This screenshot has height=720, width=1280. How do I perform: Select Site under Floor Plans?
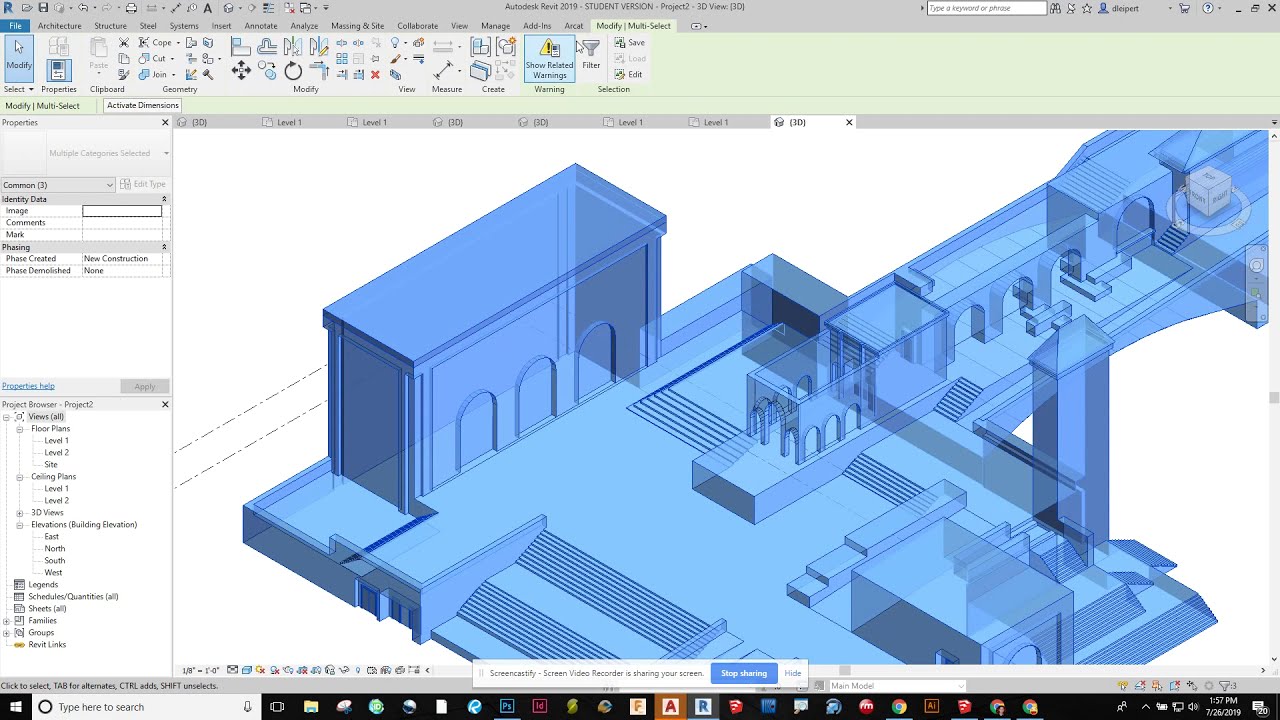pos(51,465)
